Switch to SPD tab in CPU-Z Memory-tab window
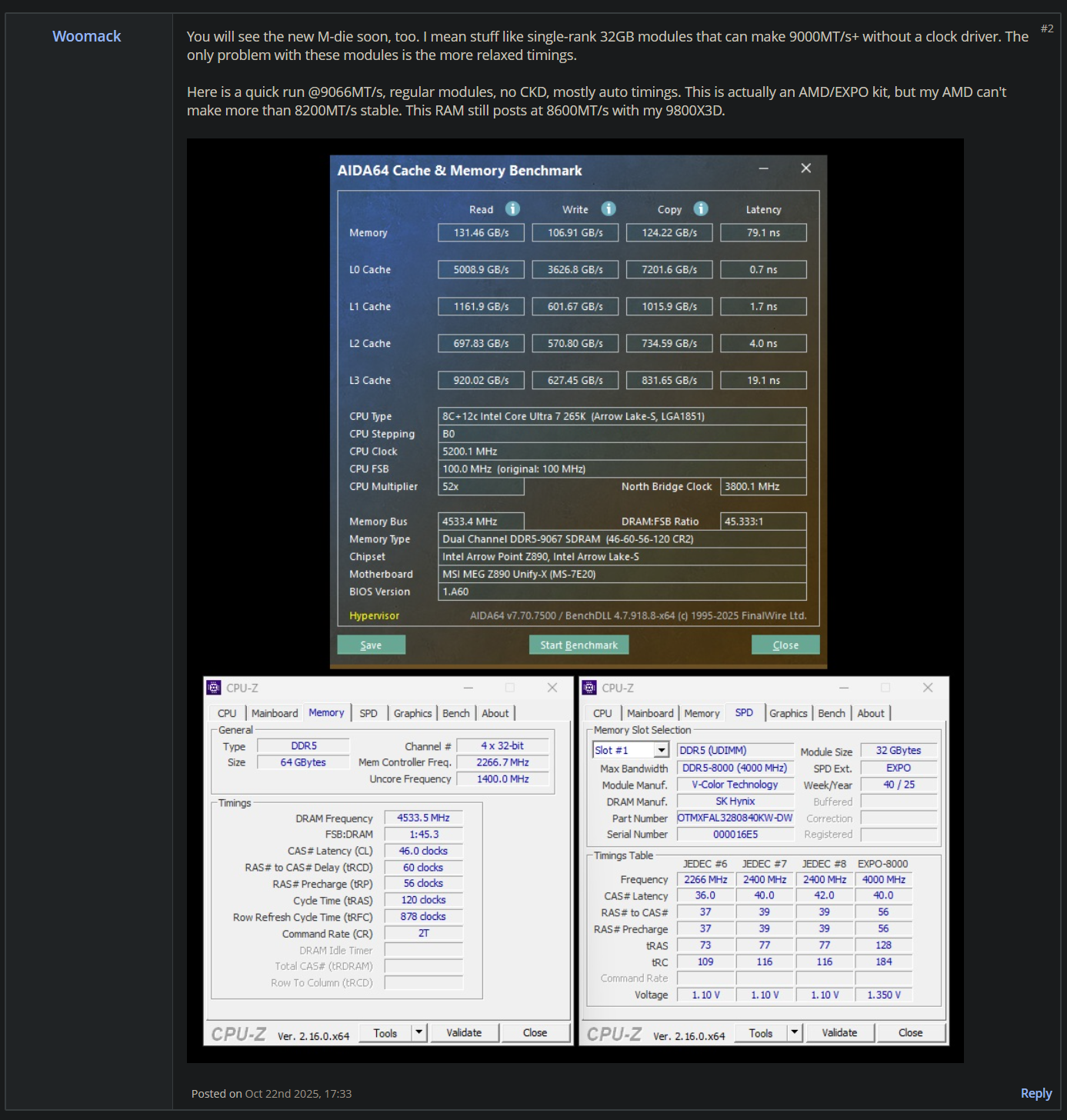 (368, 713)
